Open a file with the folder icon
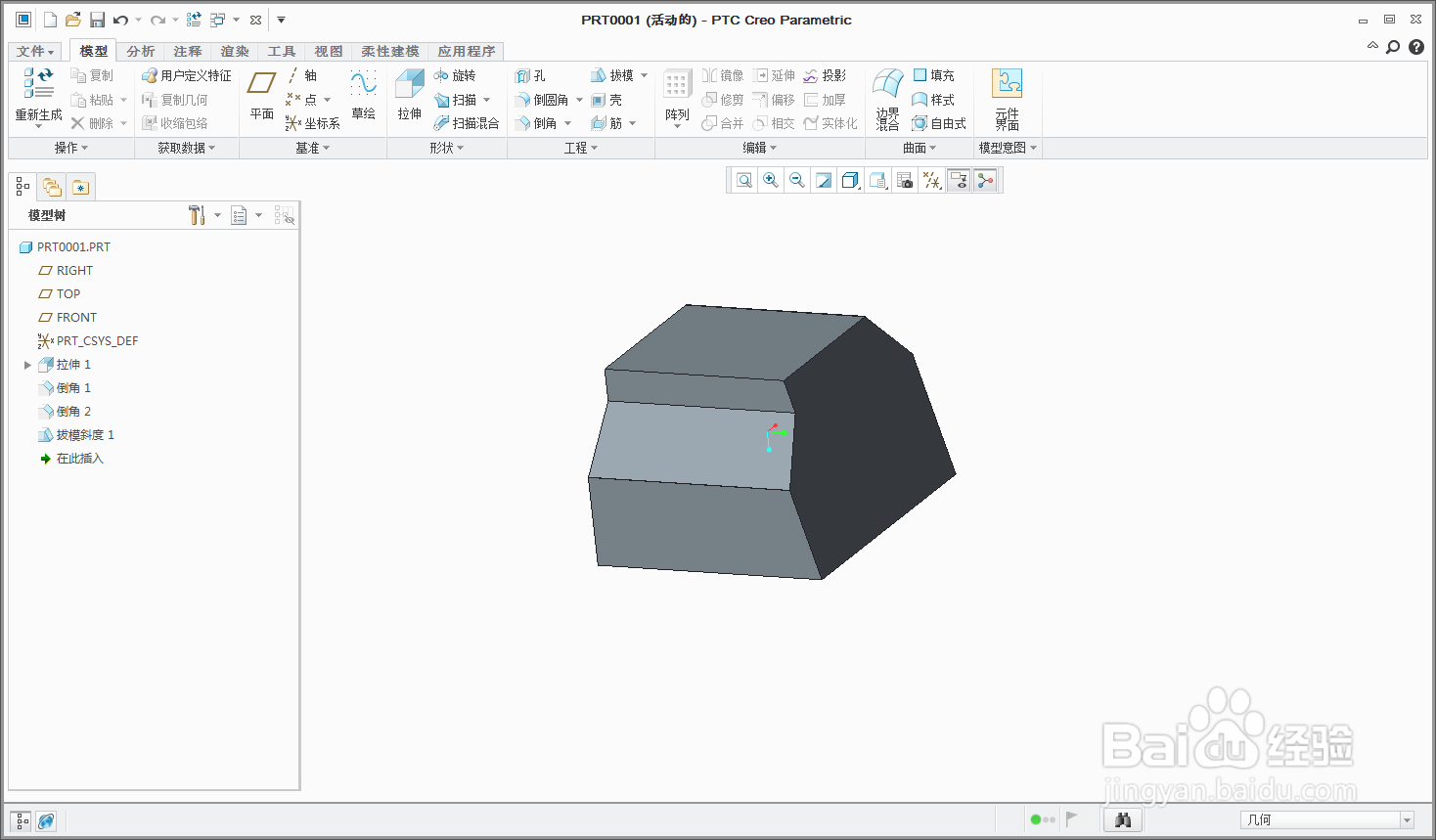The image size is (1436, 840). coord(72,20)
